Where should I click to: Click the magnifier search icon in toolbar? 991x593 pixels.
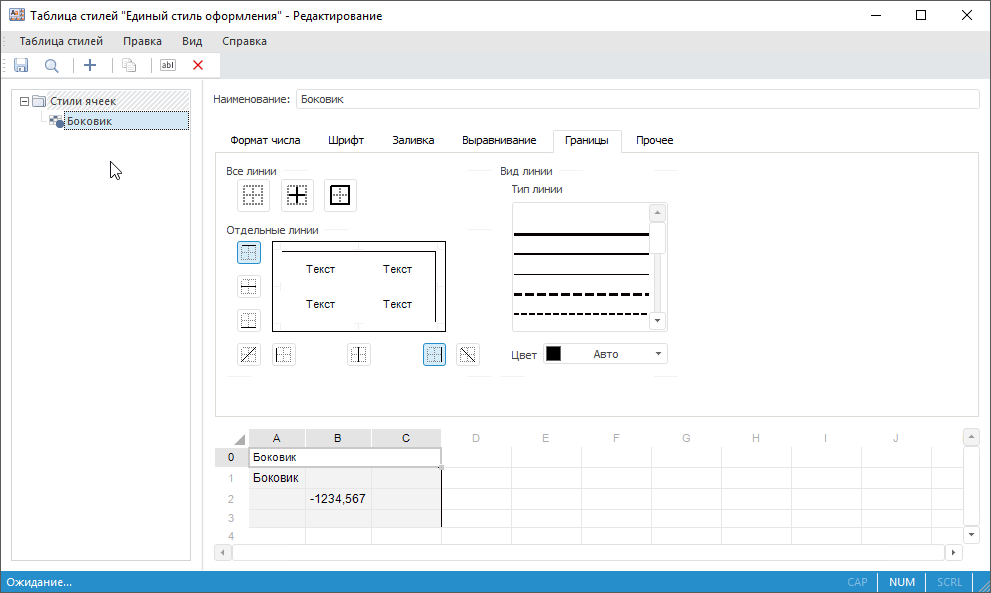52,65
